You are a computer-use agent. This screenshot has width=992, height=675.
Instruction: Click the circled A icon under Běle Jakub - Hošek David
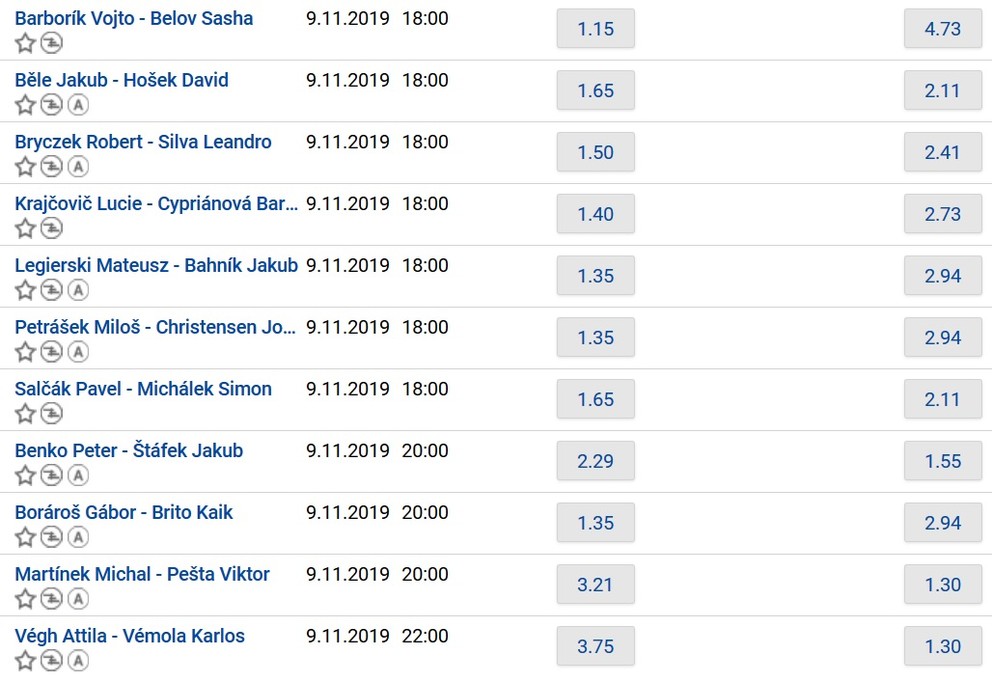(77, 105)
